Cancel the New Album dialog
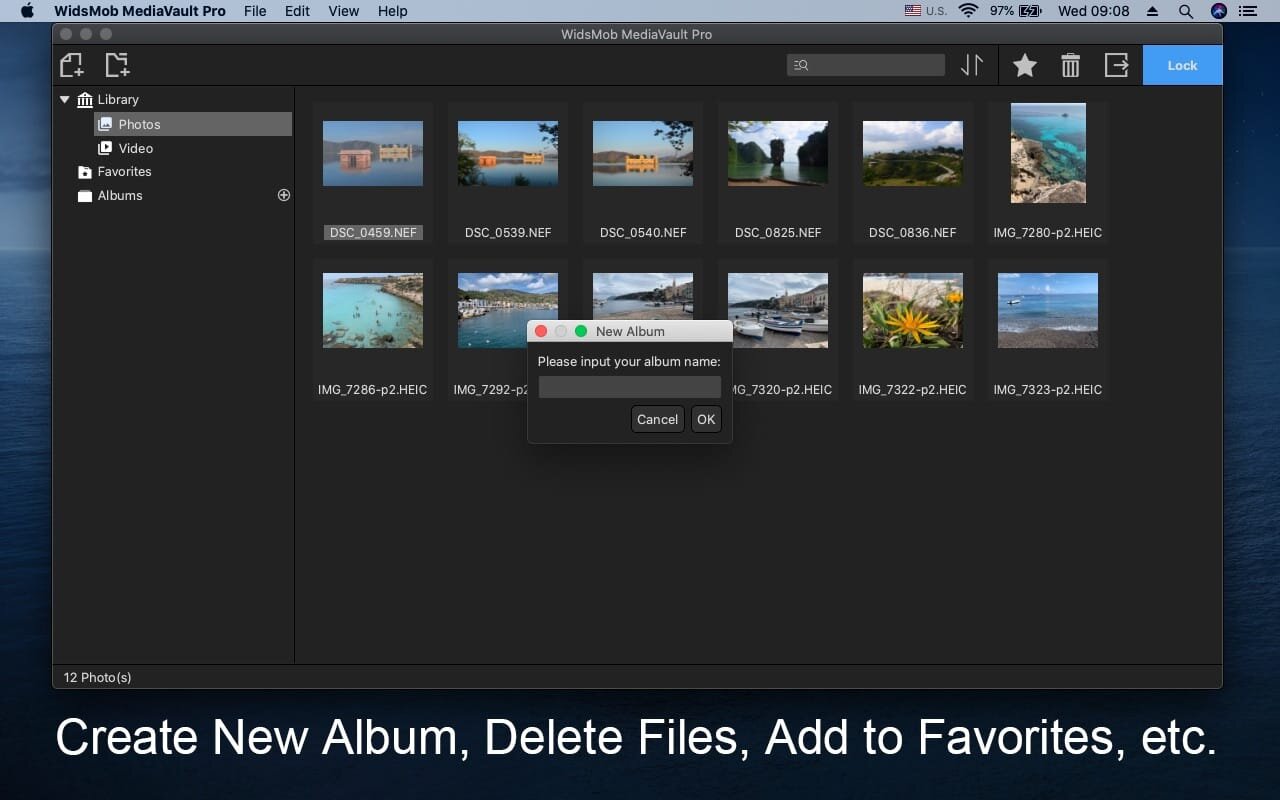 657,419
